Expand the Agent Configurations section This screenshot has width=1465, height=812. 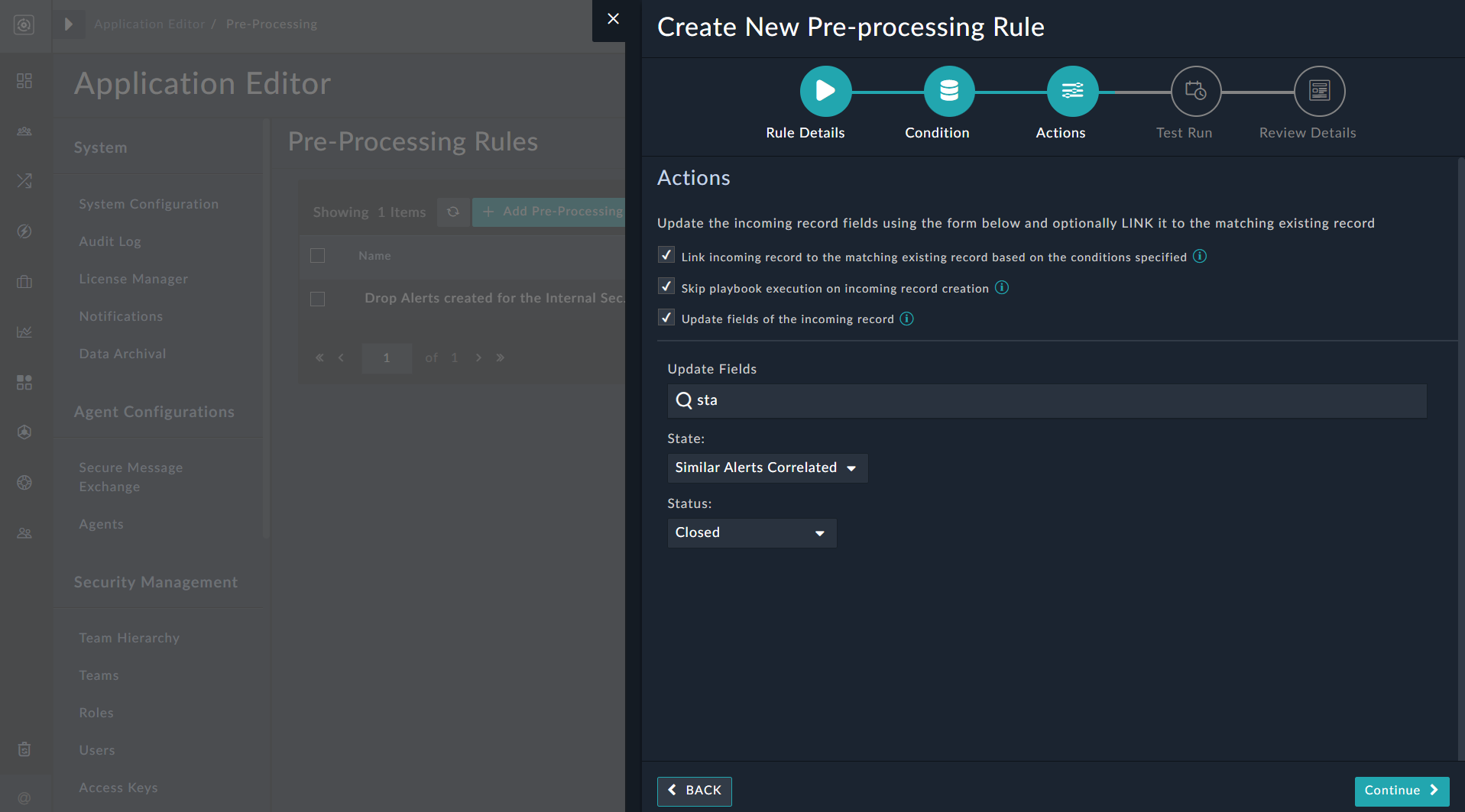154,412
